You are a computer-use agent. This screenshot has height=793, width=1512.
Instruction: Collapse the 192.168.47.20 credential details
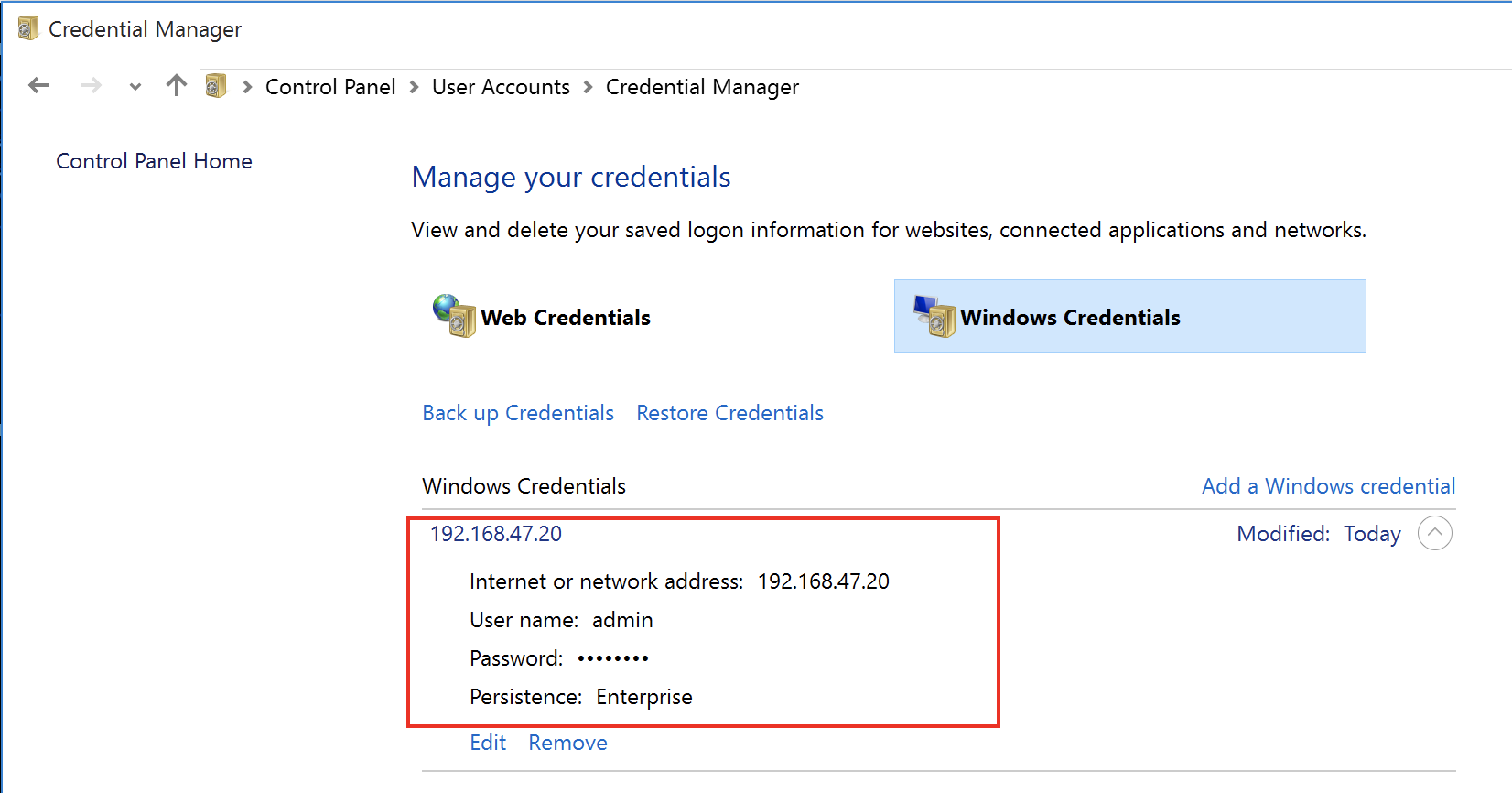point(1434,533)
